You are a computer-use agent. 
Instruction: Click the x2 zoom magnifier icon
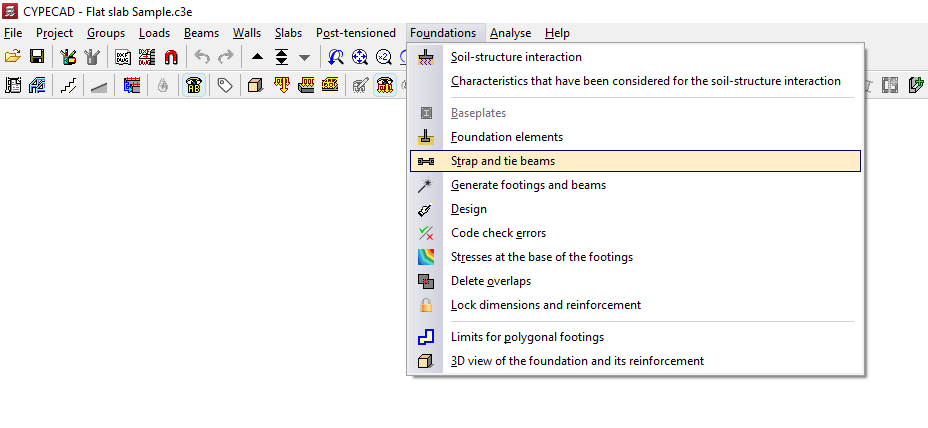pos(384,57)
